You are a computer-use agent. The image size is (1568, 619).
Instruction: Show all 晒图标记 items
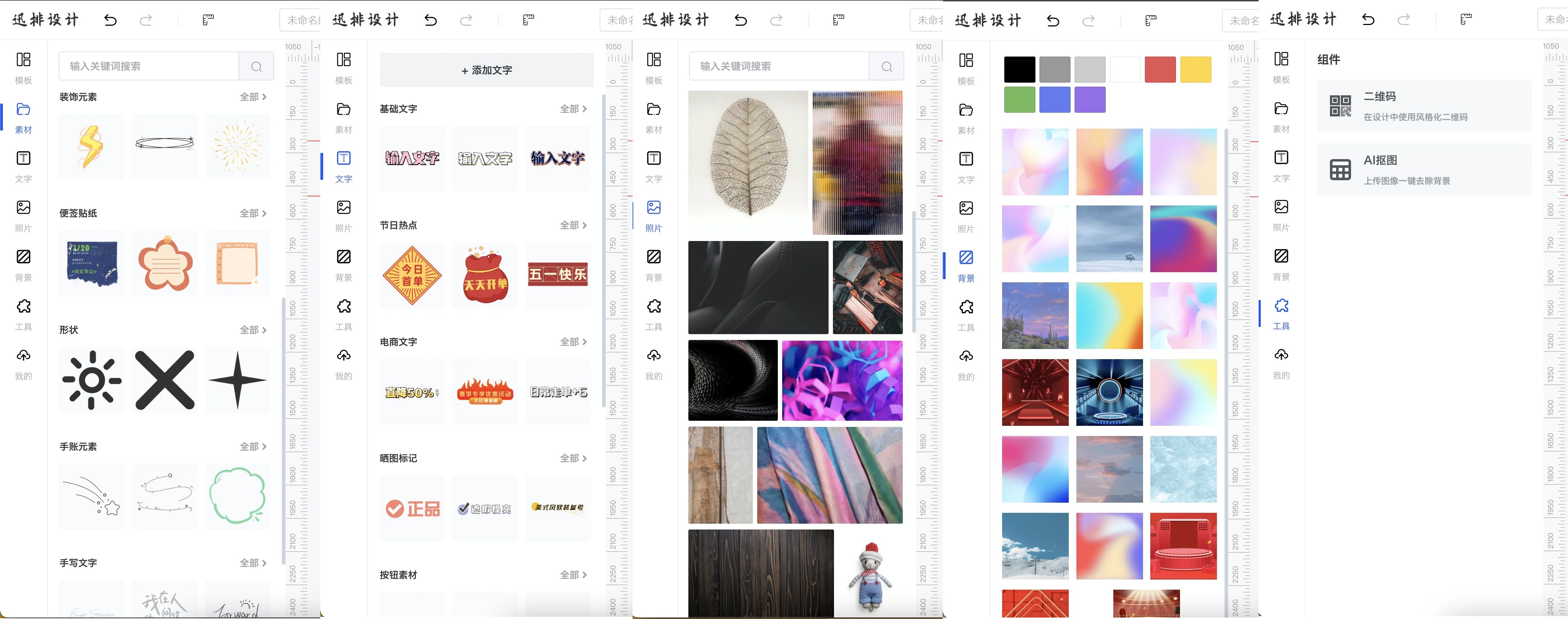(x=574, y=458)
